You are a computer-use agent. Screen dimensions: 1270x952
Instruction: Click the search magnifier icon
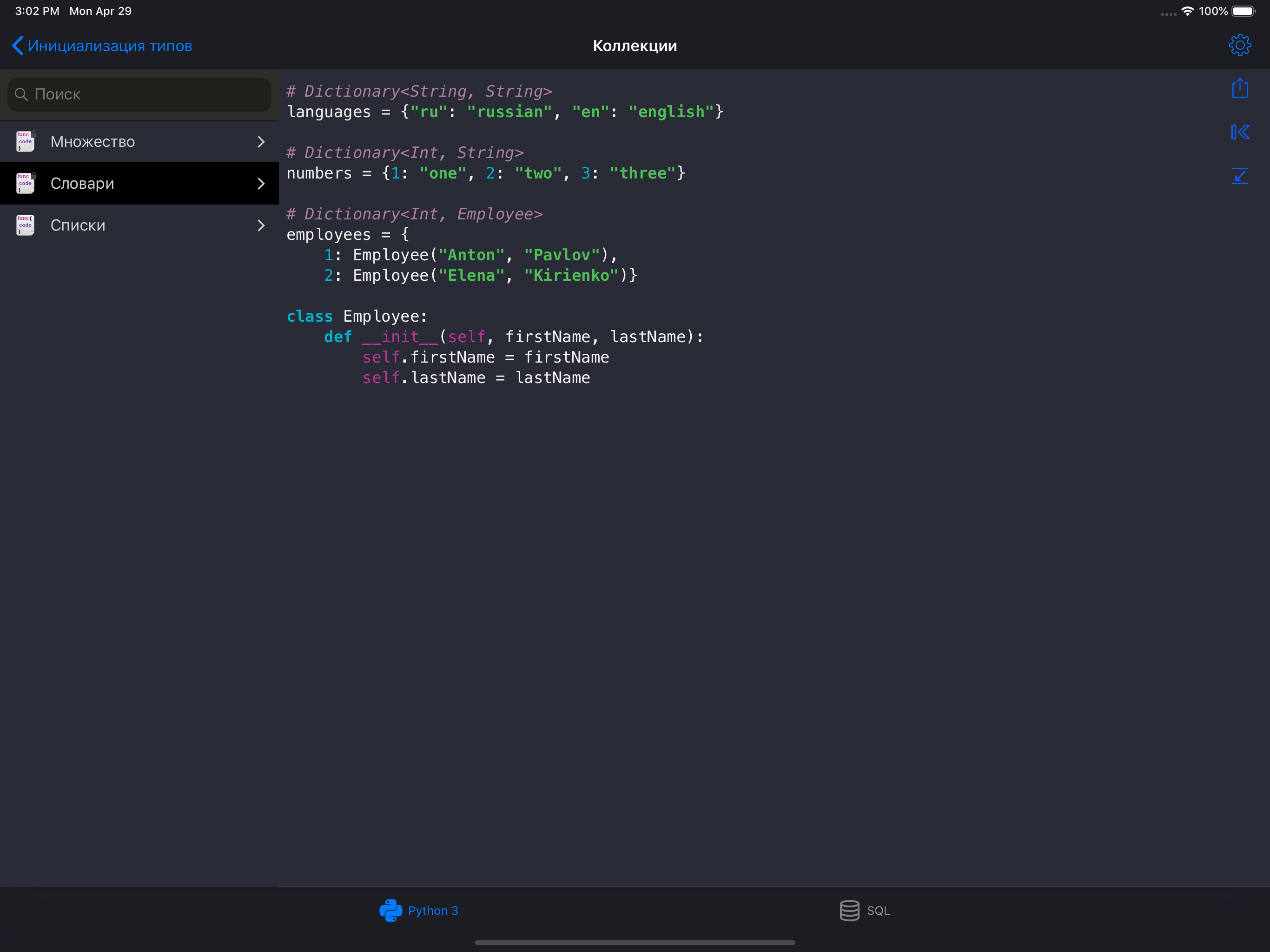(21, 94)
